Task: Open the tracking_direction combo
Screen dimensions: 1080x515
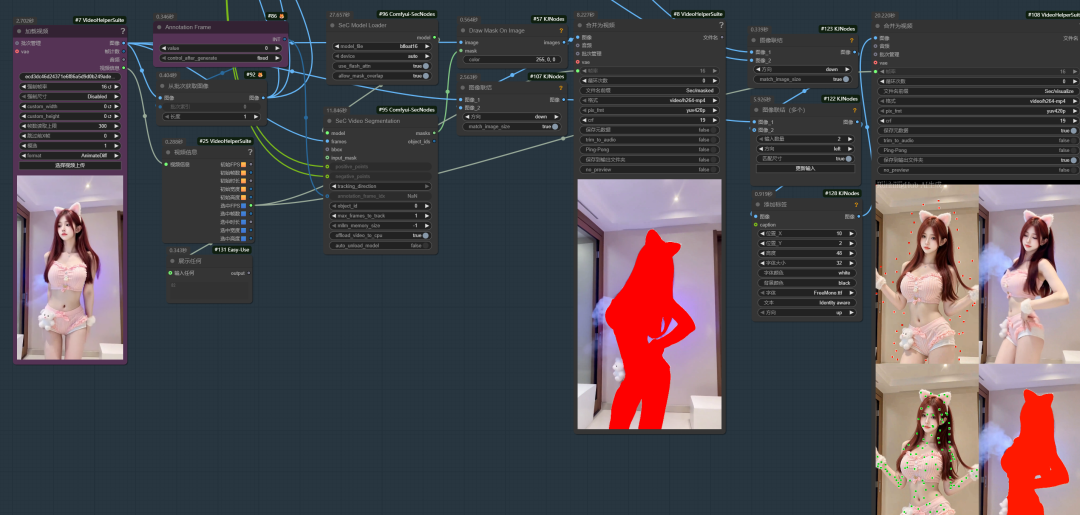Action: pyautogui.click(x=381, y=186)
